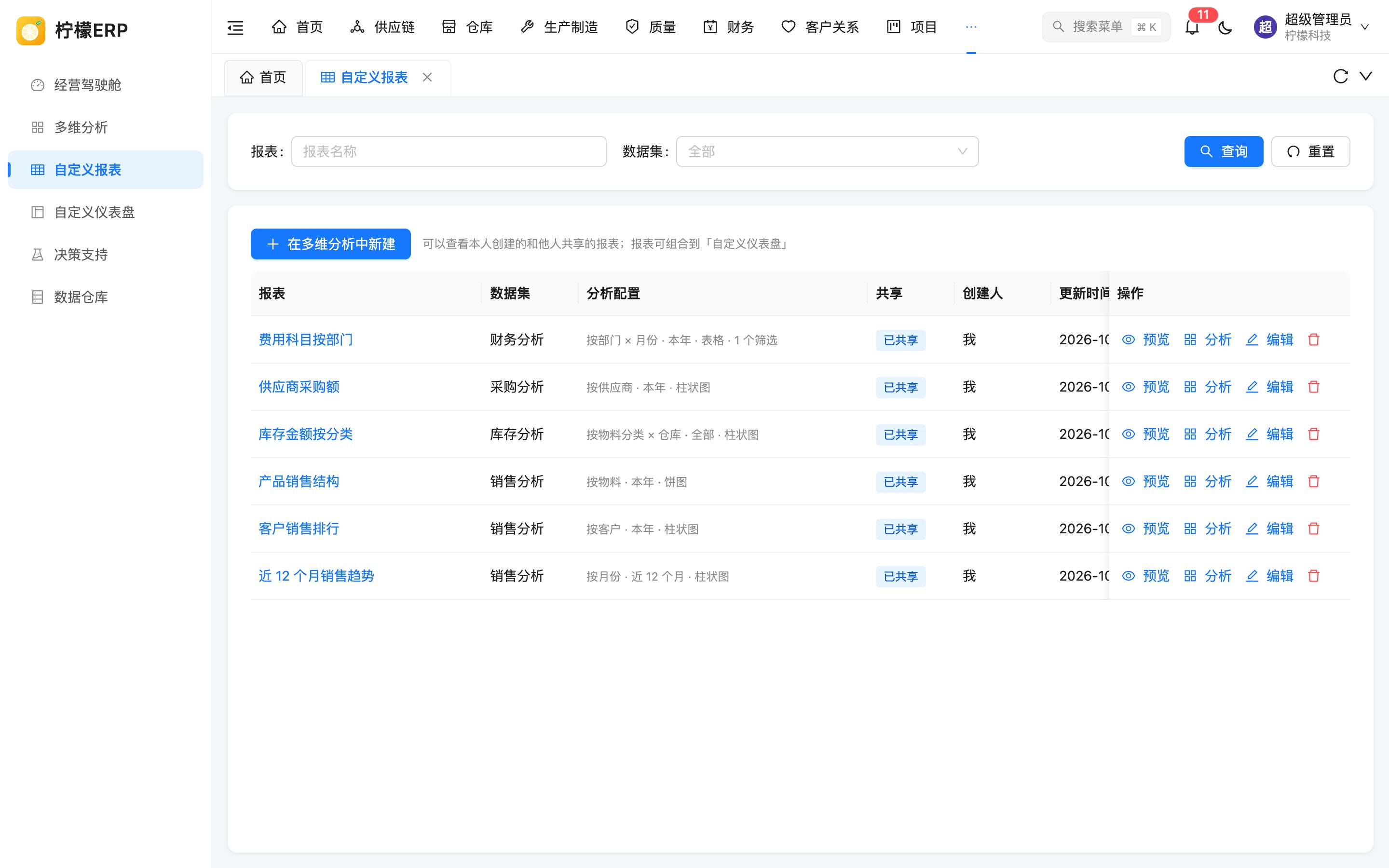
Task: Open 分析 for 近 12 个月销售趋势
Action: [x=1208, y=576]
